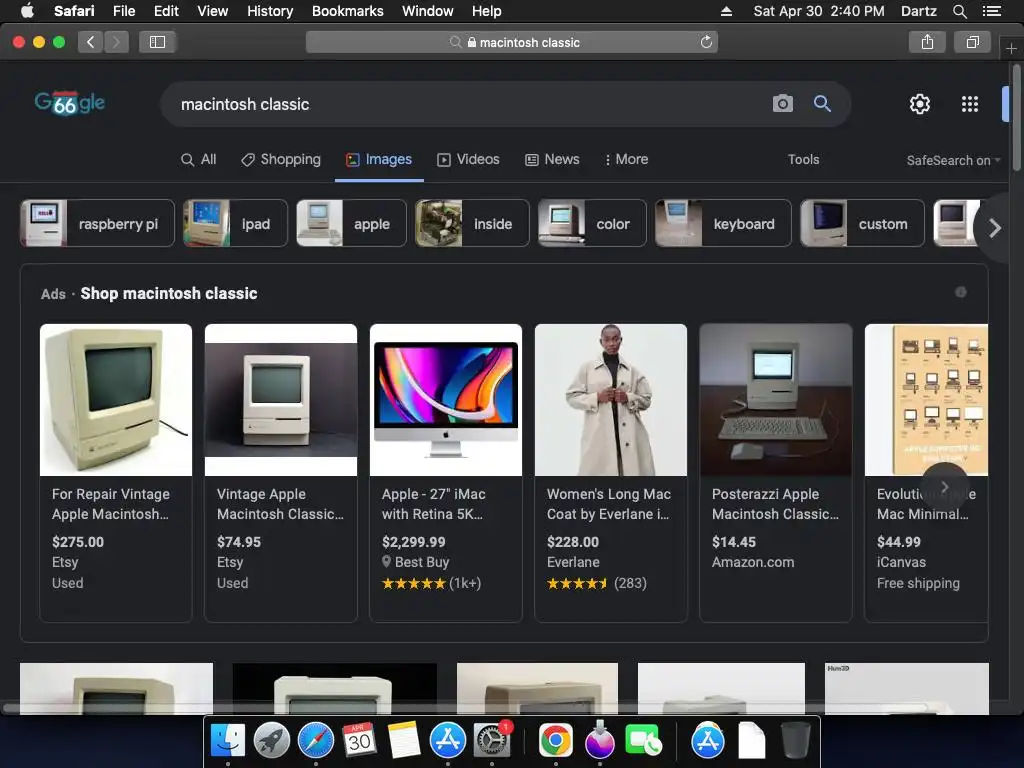
Task: Filter images by keyboard chip
Action: pos(723,223)
